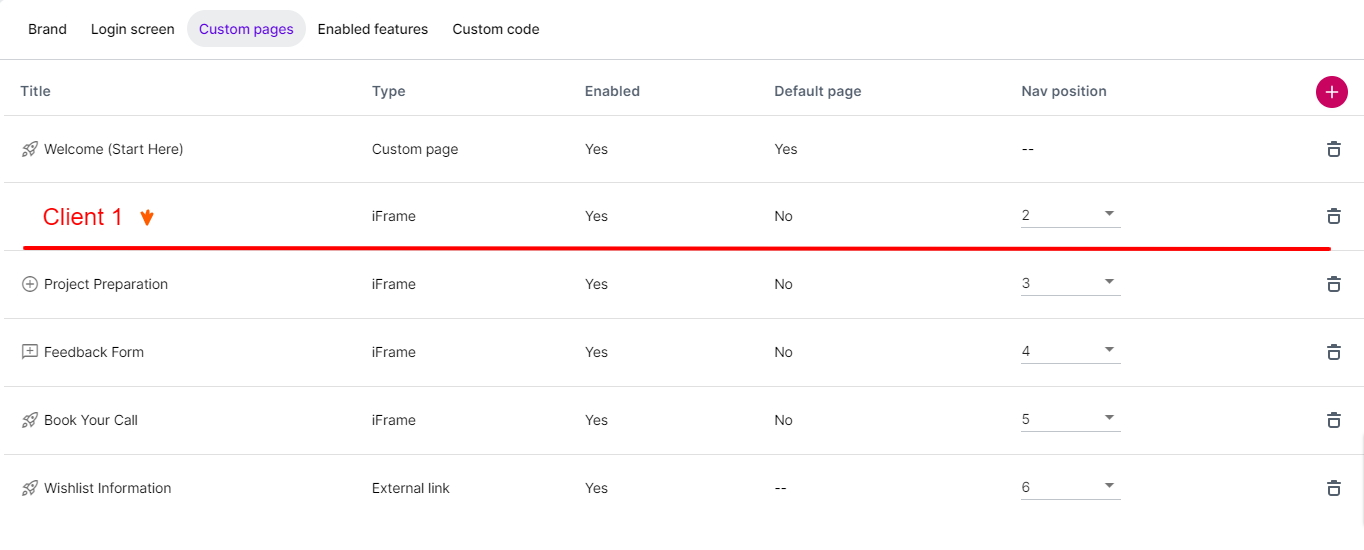1364x550 pixels.
Task: Open the Custom code tab
Action: tap(496, 29)
